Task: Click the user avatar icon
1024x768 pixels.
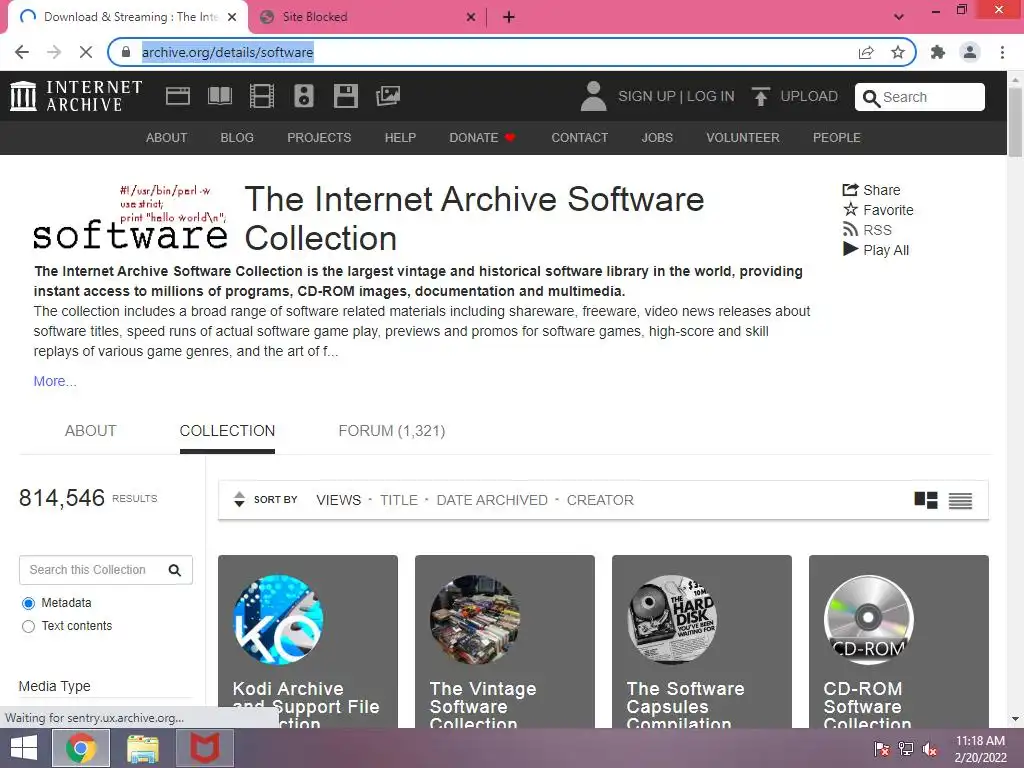Action: [x=594, y=96]
